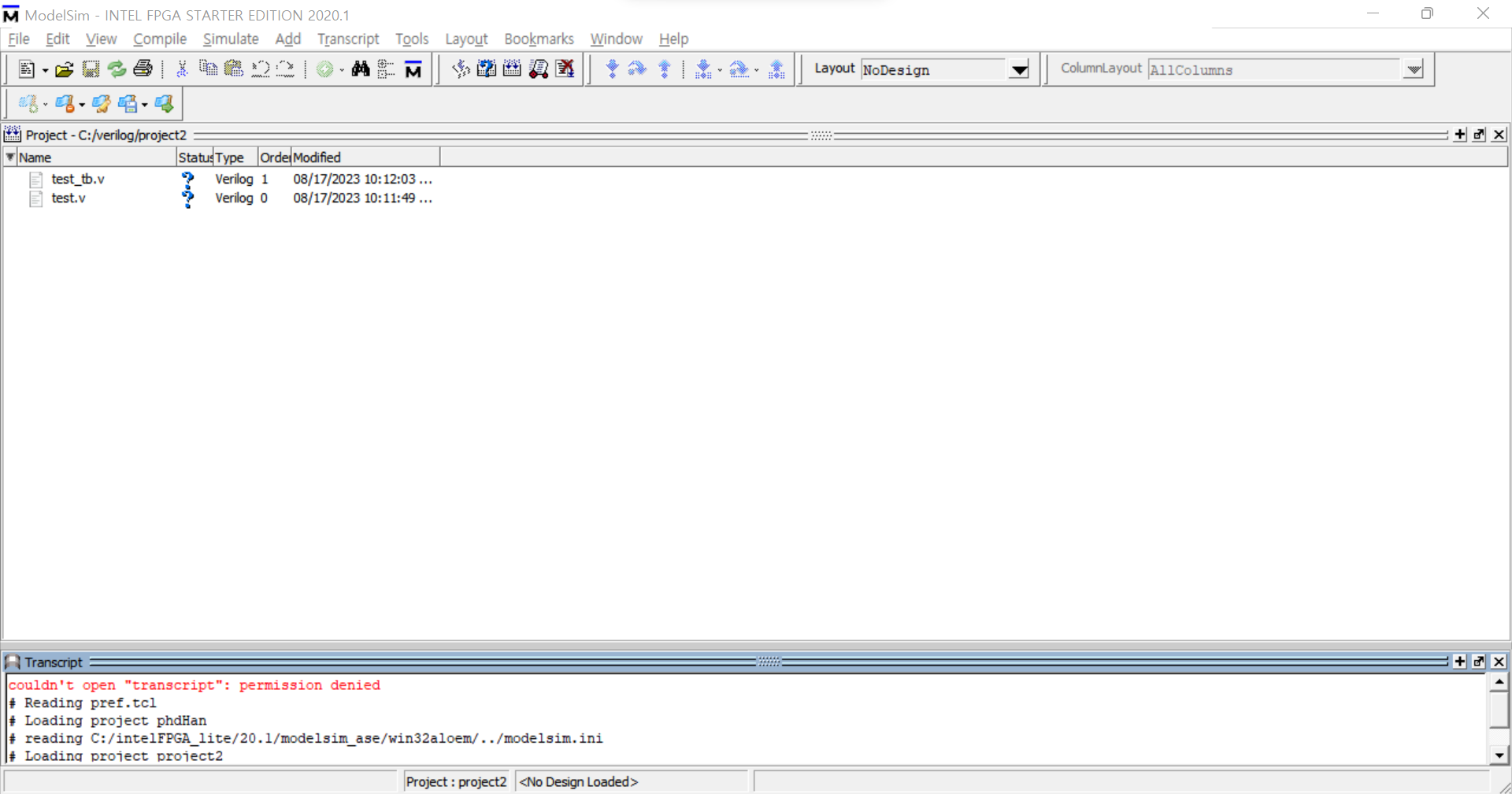Screen dimensions: 1512x794
Task: Click the icon with red X on document
Action: pos(565,69)
